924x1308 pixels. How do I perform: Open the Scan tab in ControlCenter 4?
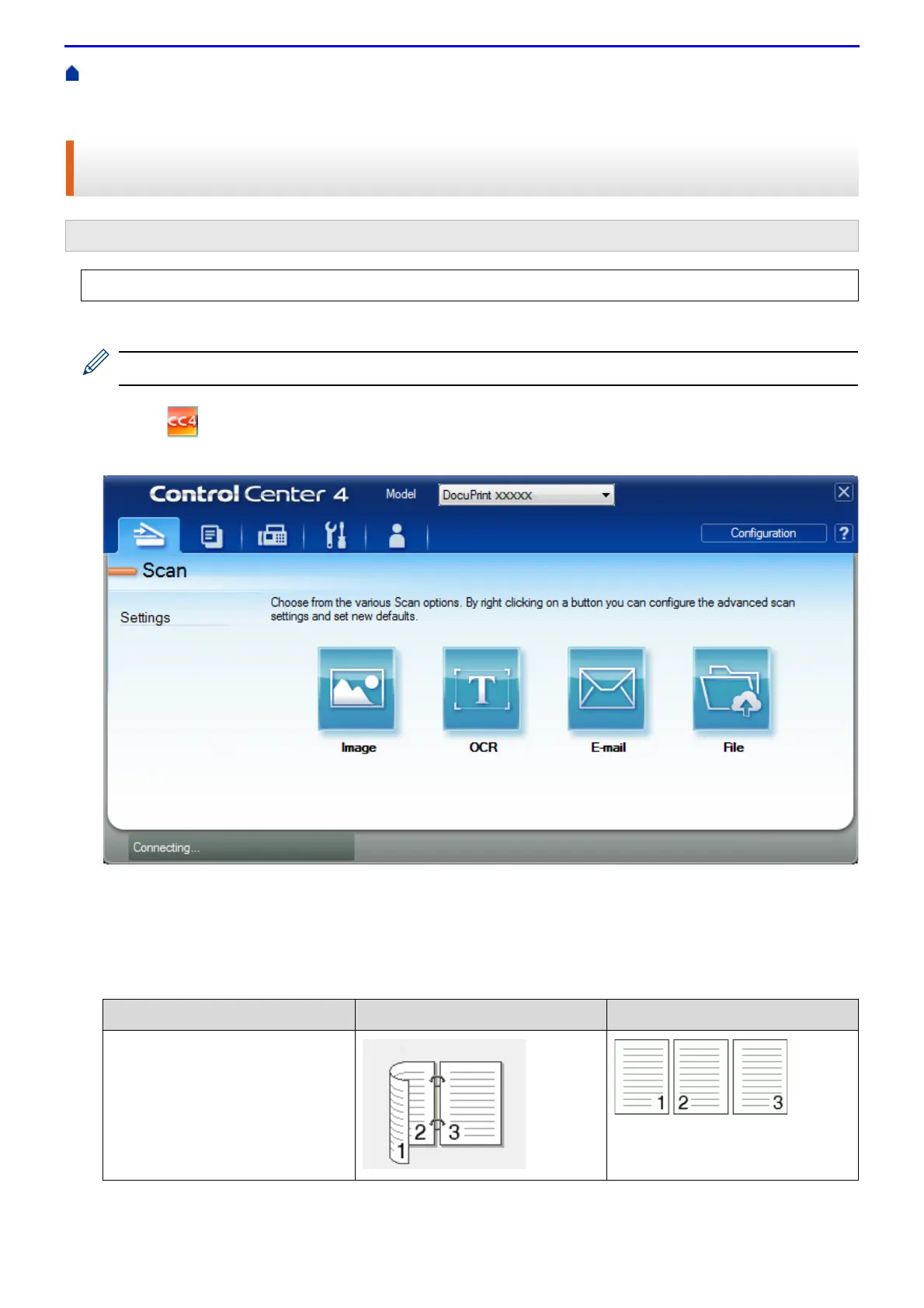click(149, 535)
